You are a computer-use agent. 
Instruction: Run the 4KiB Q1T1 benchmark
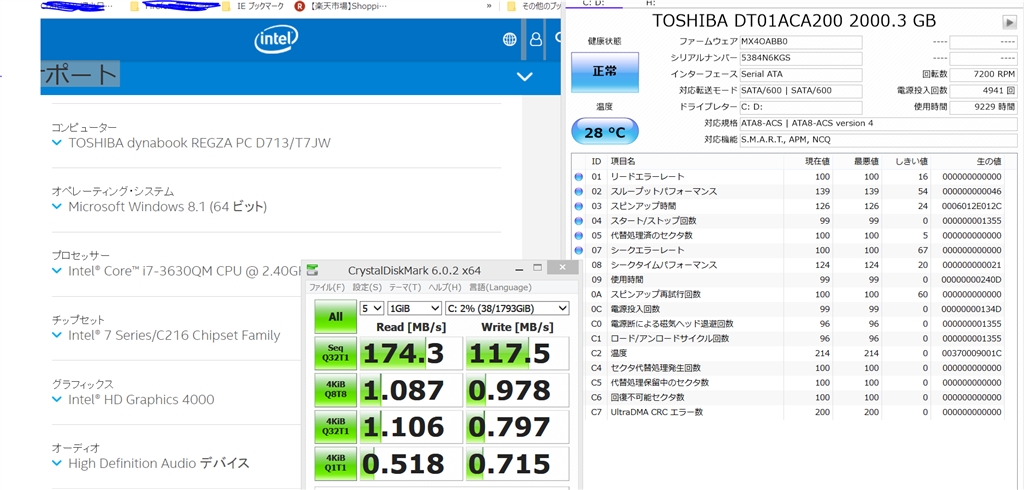[336, 463]
